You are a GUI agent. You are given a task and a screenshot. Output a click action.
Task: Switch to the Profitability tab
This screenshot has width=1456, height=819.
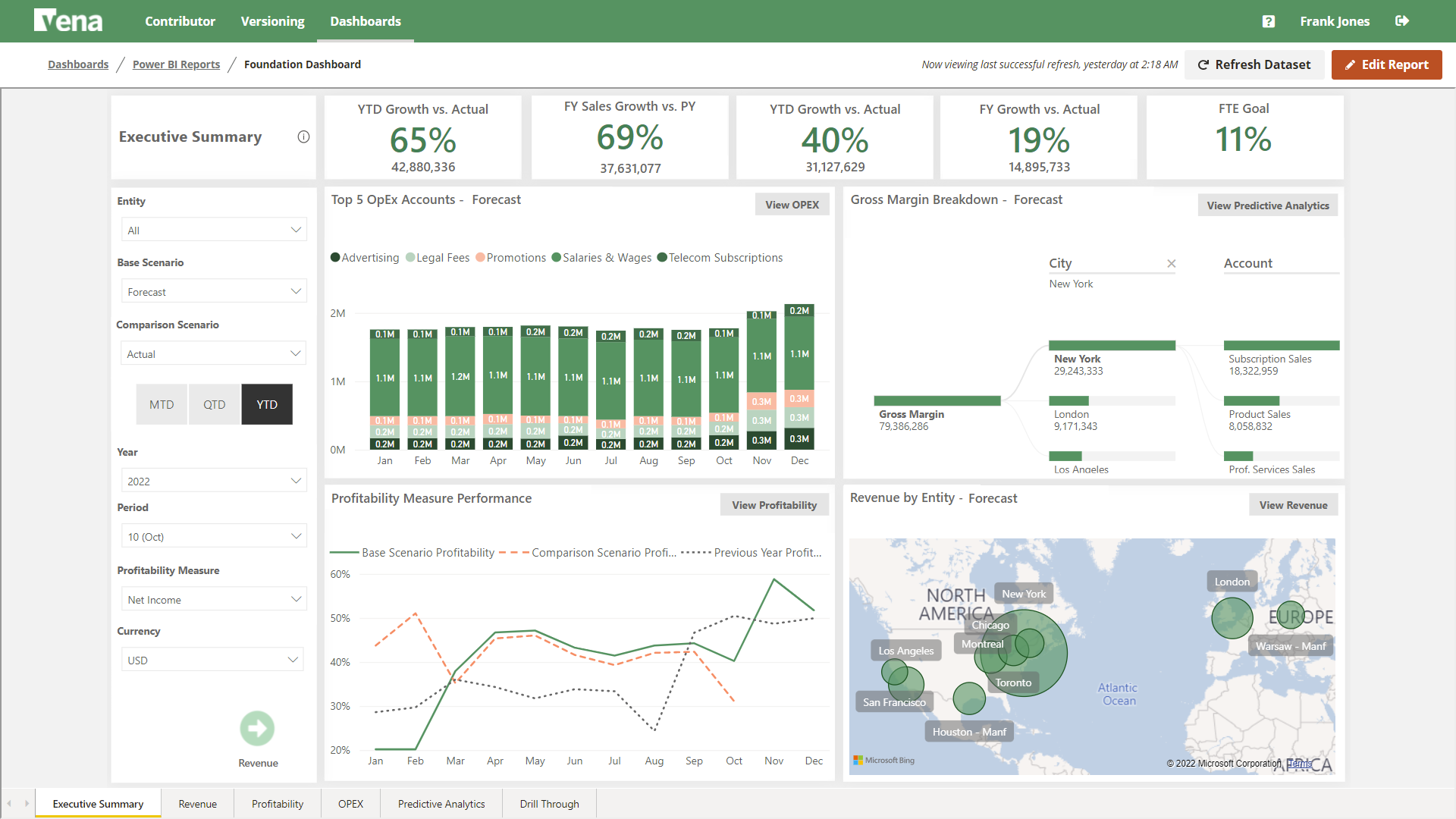pyautogui.click(x=277, y=803)
